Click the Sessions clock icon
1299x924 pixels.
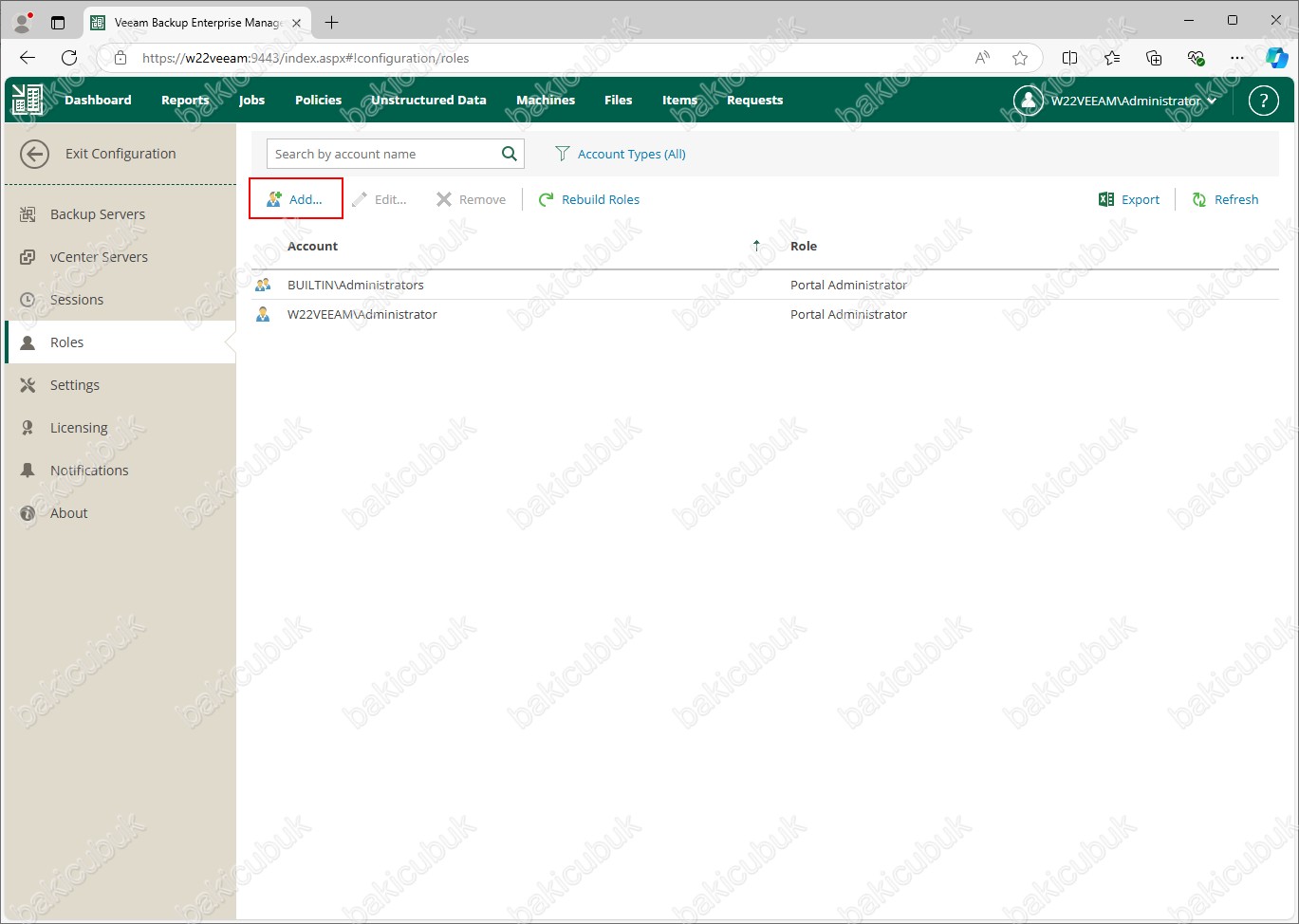tap(28, 300)
